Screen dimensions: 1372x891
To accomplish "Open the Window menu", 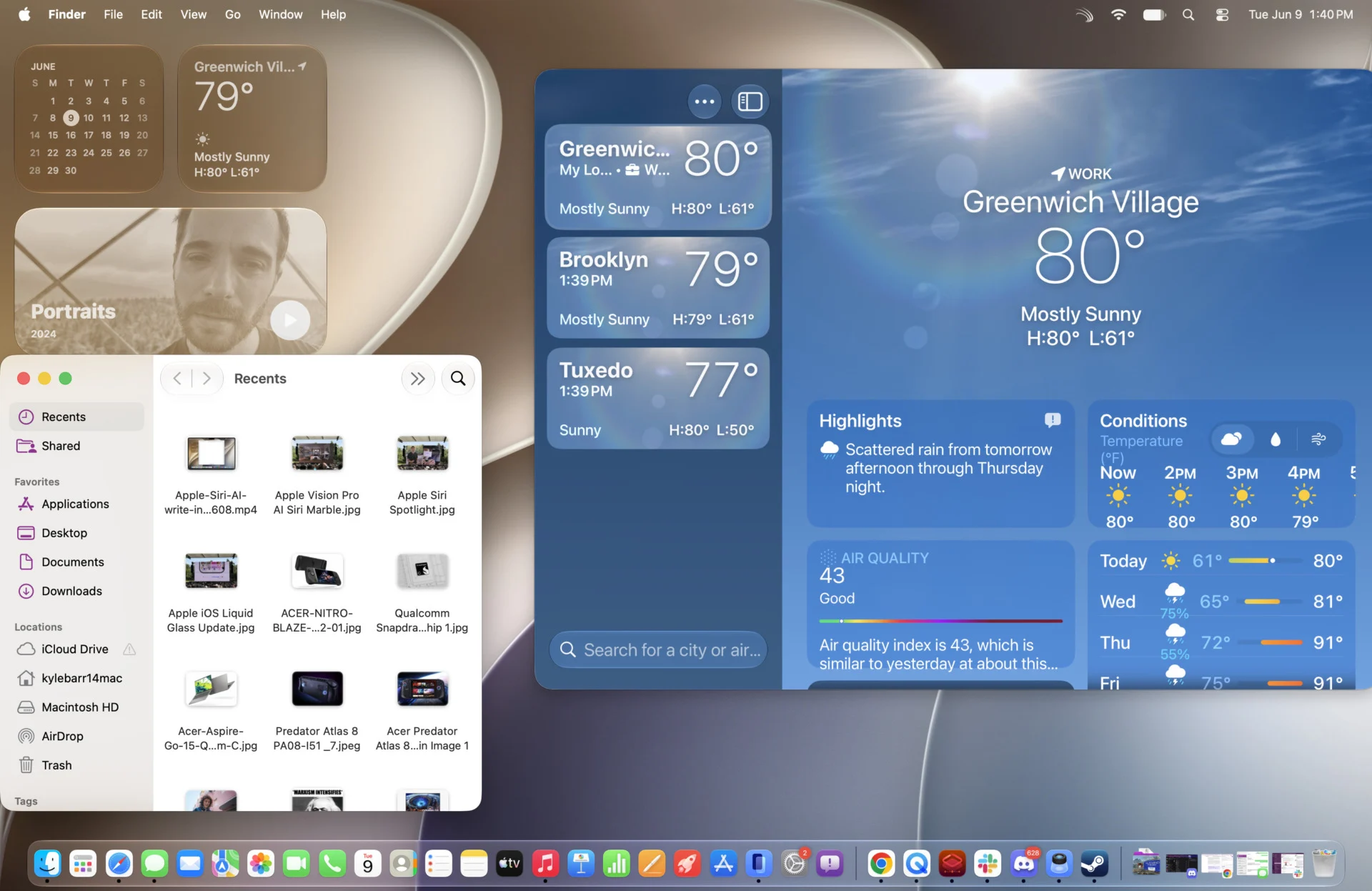I will pyautogui.click(x=280, y=14).
